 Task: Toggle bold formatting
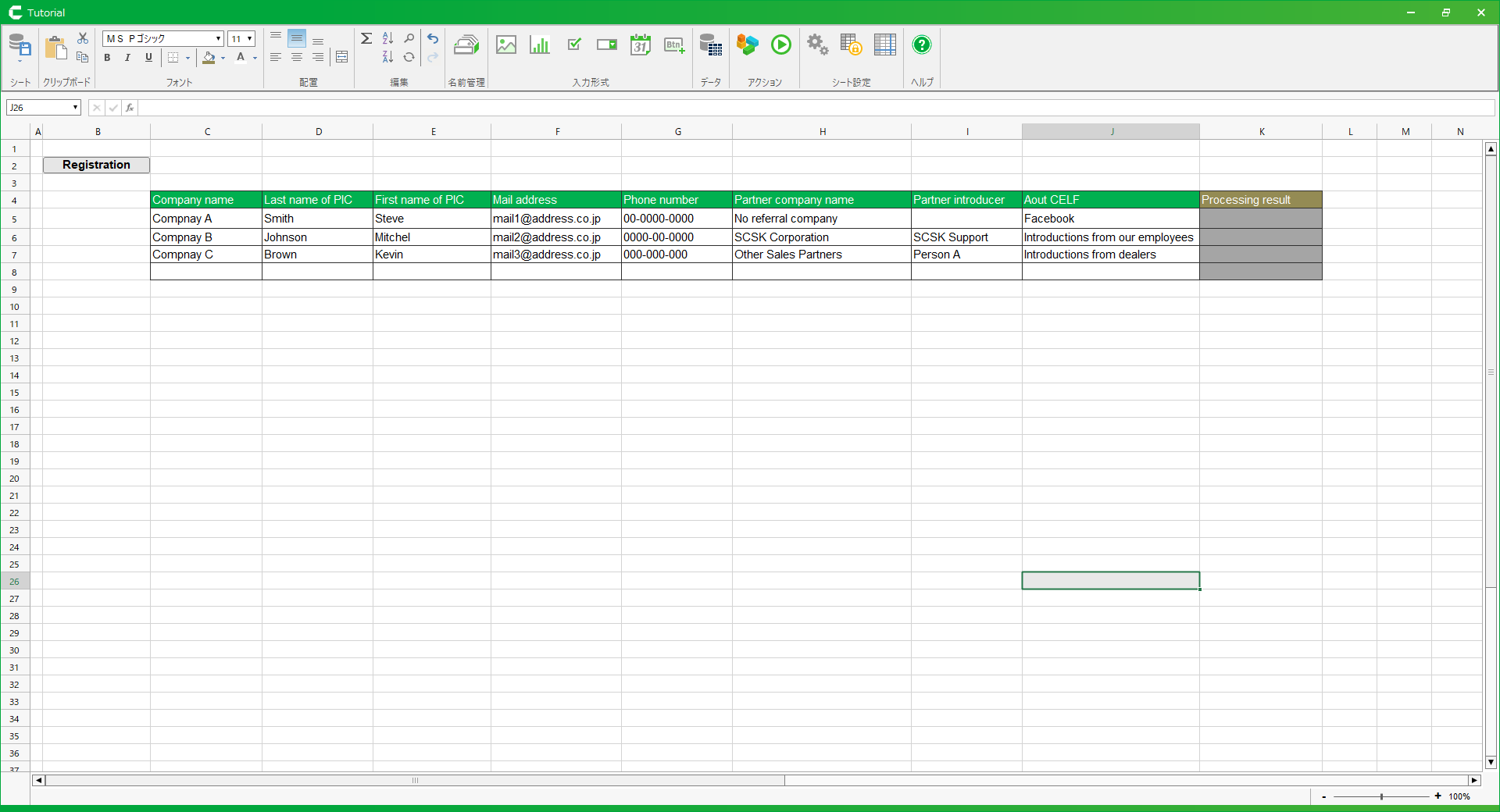[x=107, y=58]
